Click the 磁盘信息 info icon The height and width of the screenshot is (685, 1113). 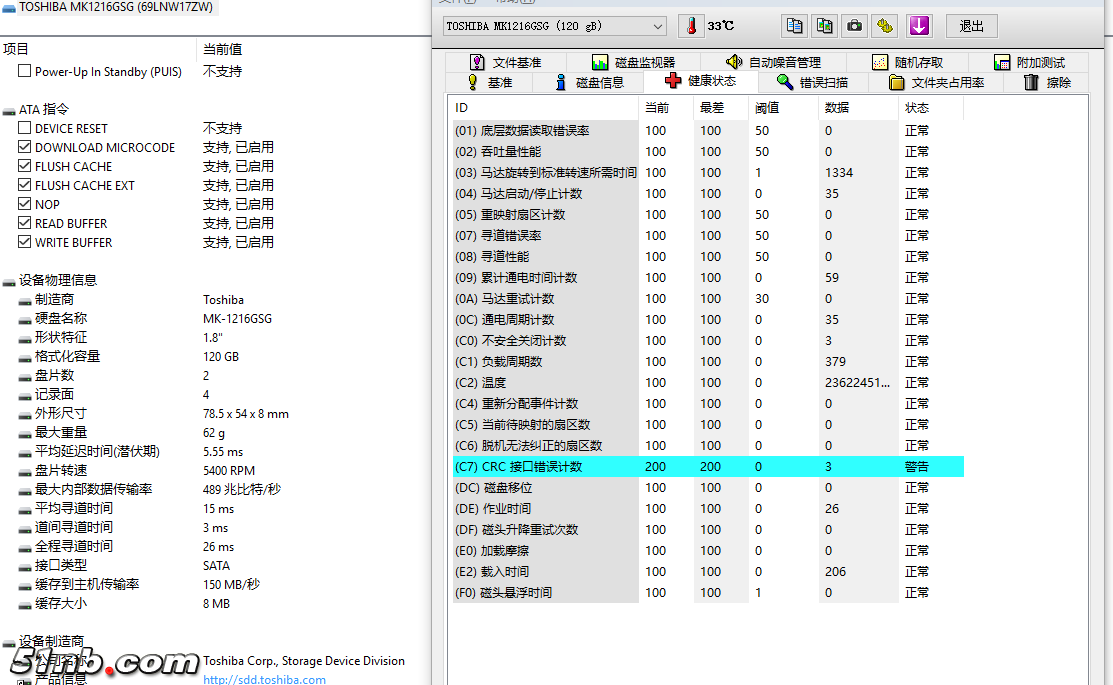point(560,82)
